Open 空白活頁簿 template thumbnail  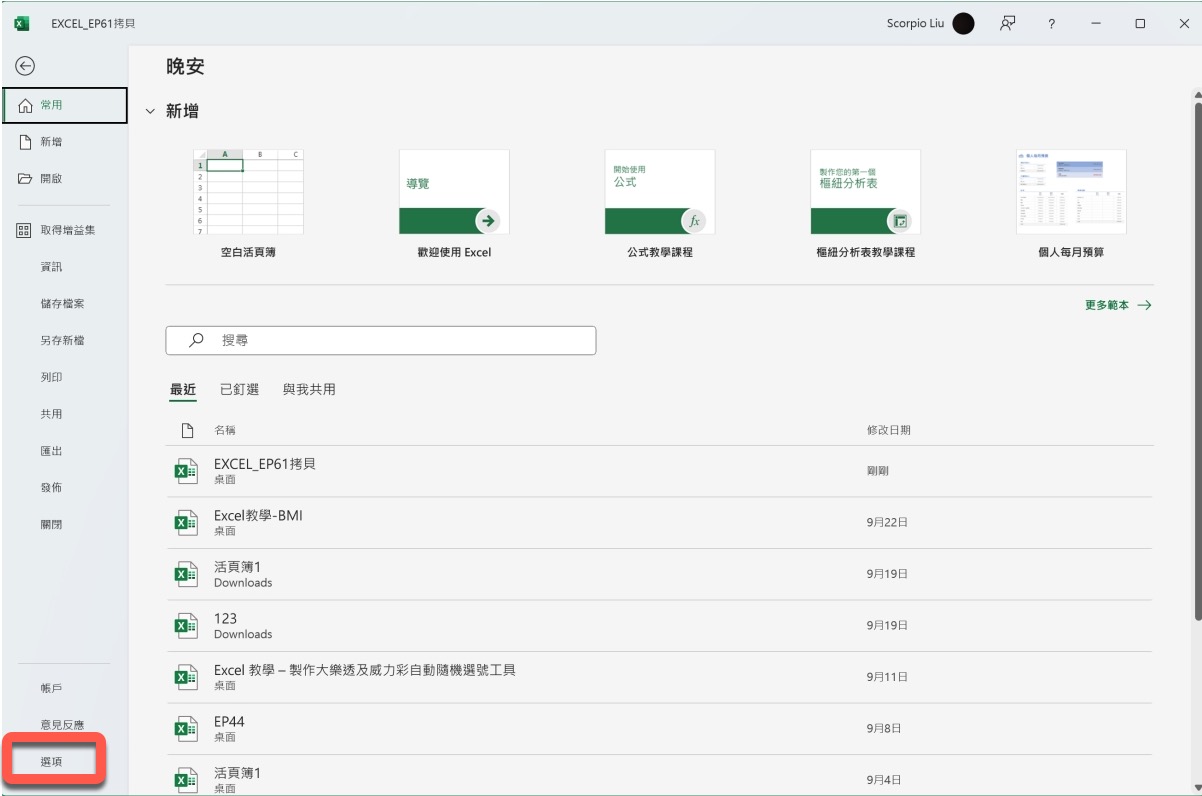(248, 192)
